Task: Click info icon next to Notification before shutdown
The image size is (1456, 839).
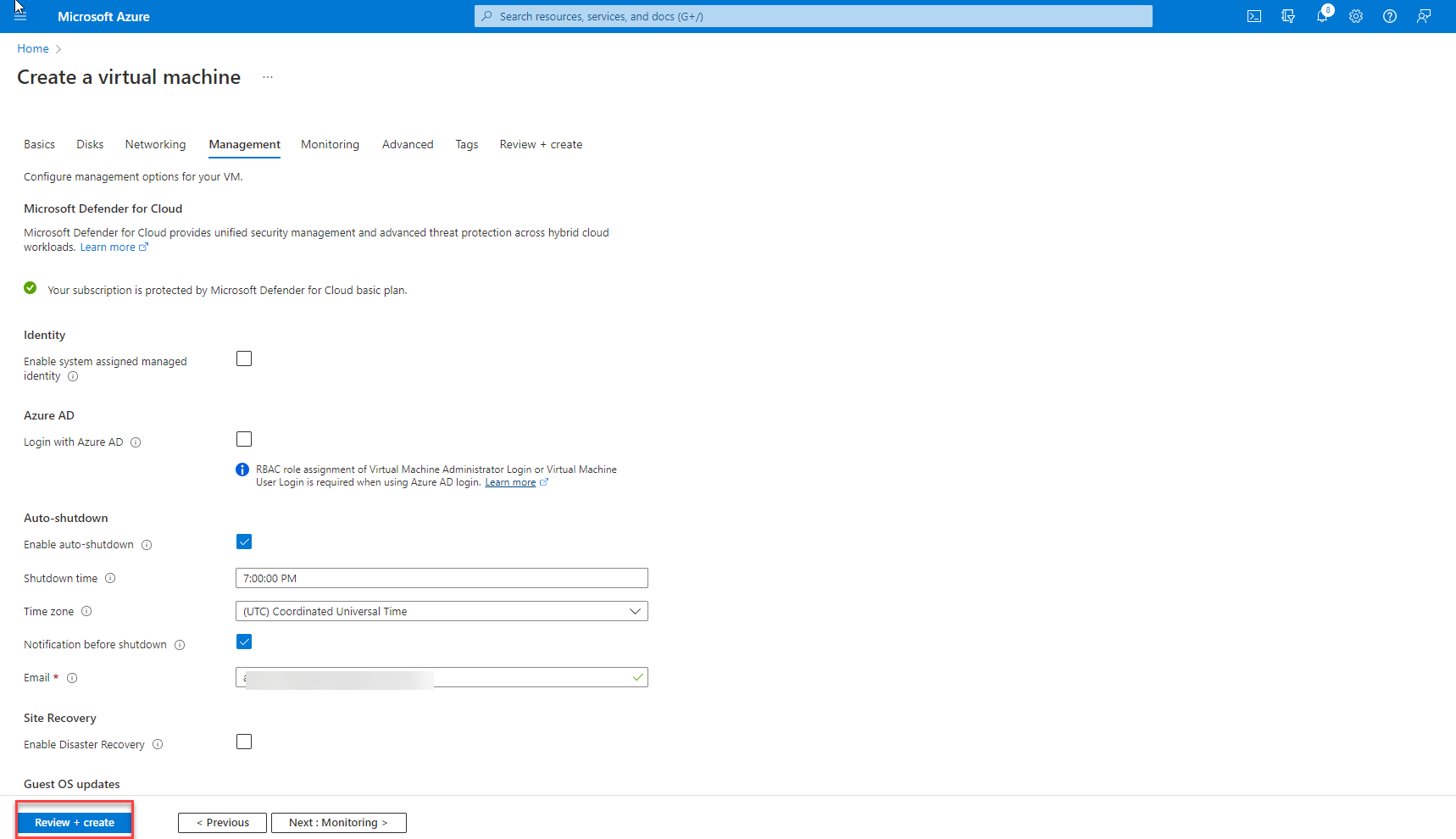Action: click(180, 645)
